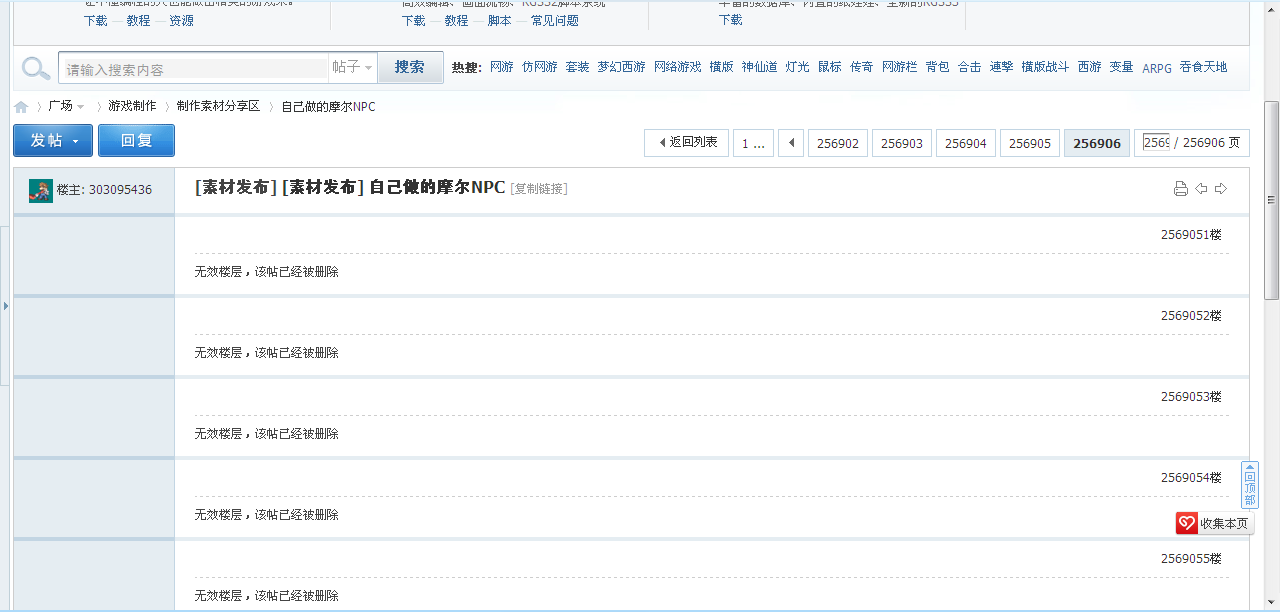Click the 脚本 link at top
The width and height of the screenshot is (1280, 612).
pyautogui.click(x=500, y=21)
